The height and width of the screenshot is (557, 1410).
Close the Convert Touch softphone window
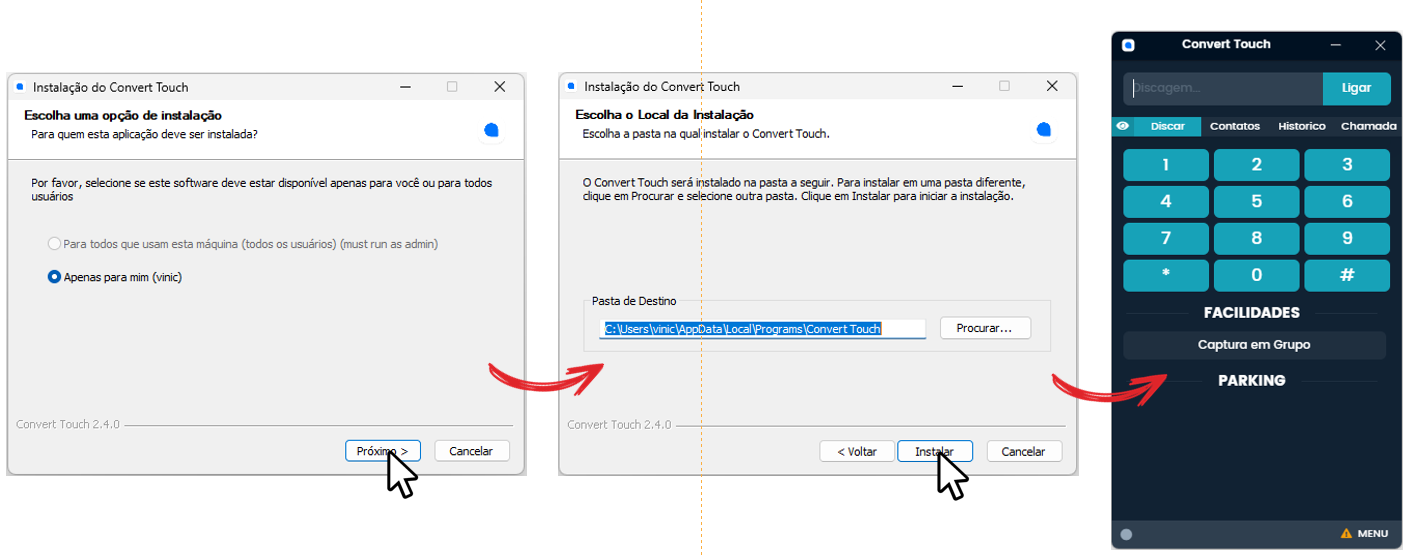1380,45
